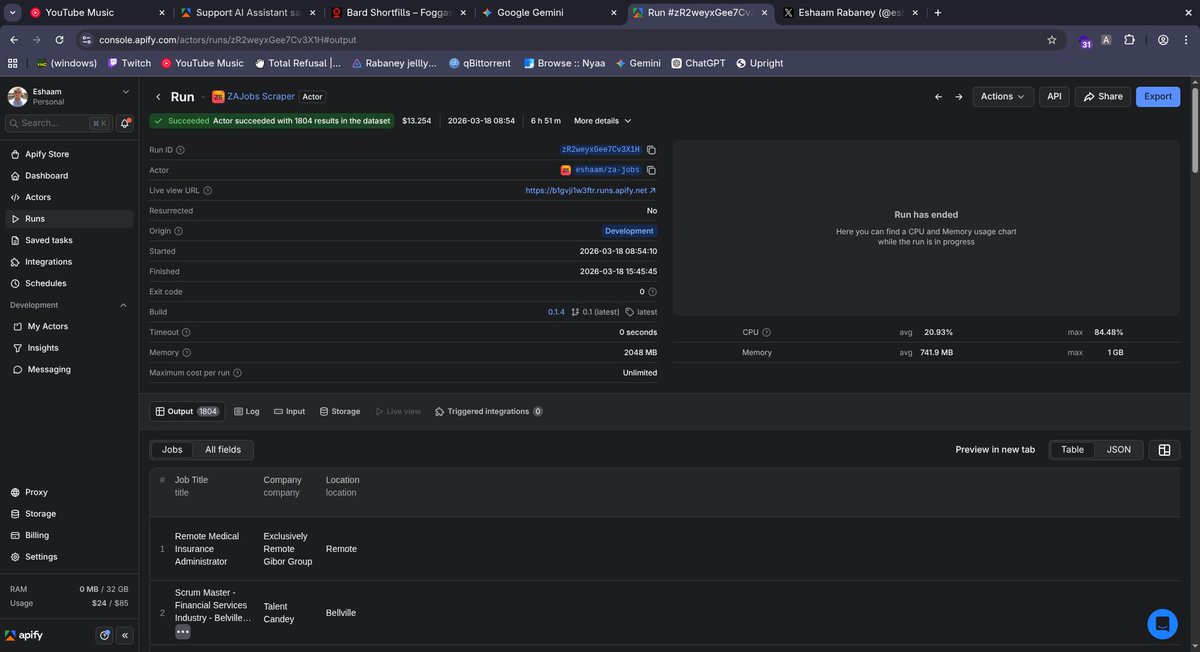Go to next run arrow
This screenshot has height=652, width=1200.
click(958, 97)
